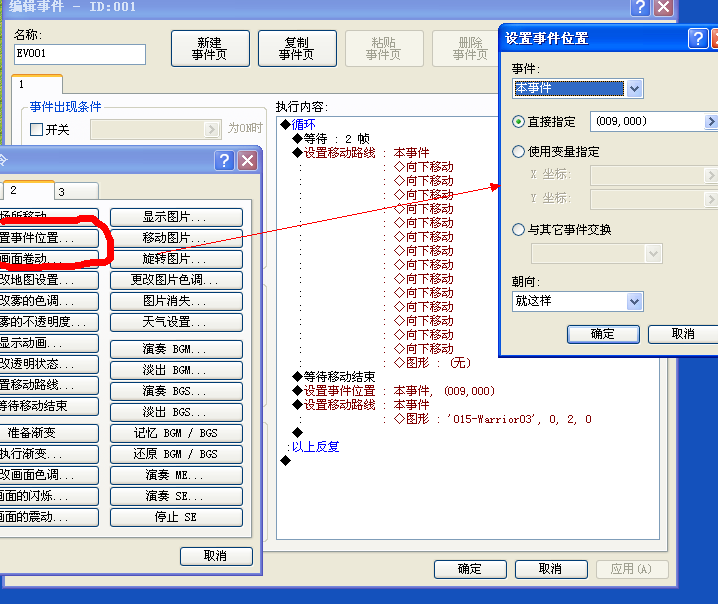Click 复制事件页 button

click(x=297, y=49)
